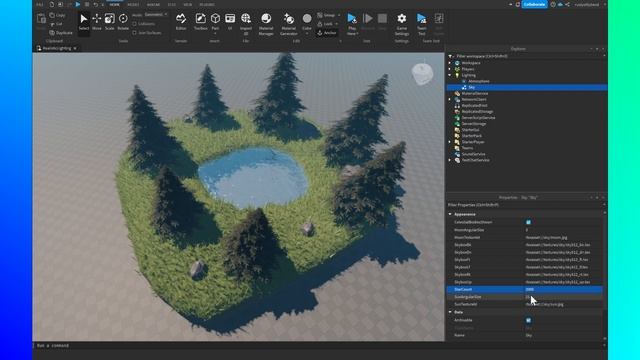This screenshot has height=360, width=640.
Task: Expand the StarterPlayer tree node
Action: point(450,142)
